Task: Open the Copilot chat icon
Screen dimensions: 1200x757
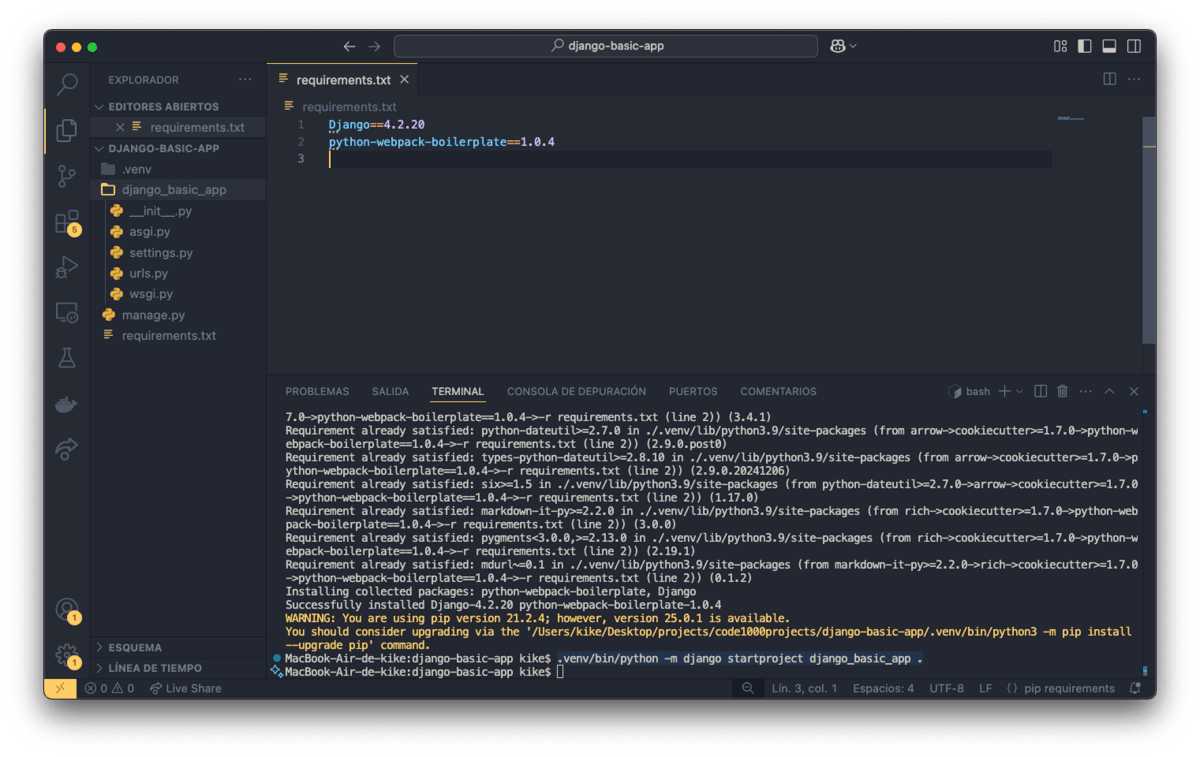Action: (x=837, y=46)
